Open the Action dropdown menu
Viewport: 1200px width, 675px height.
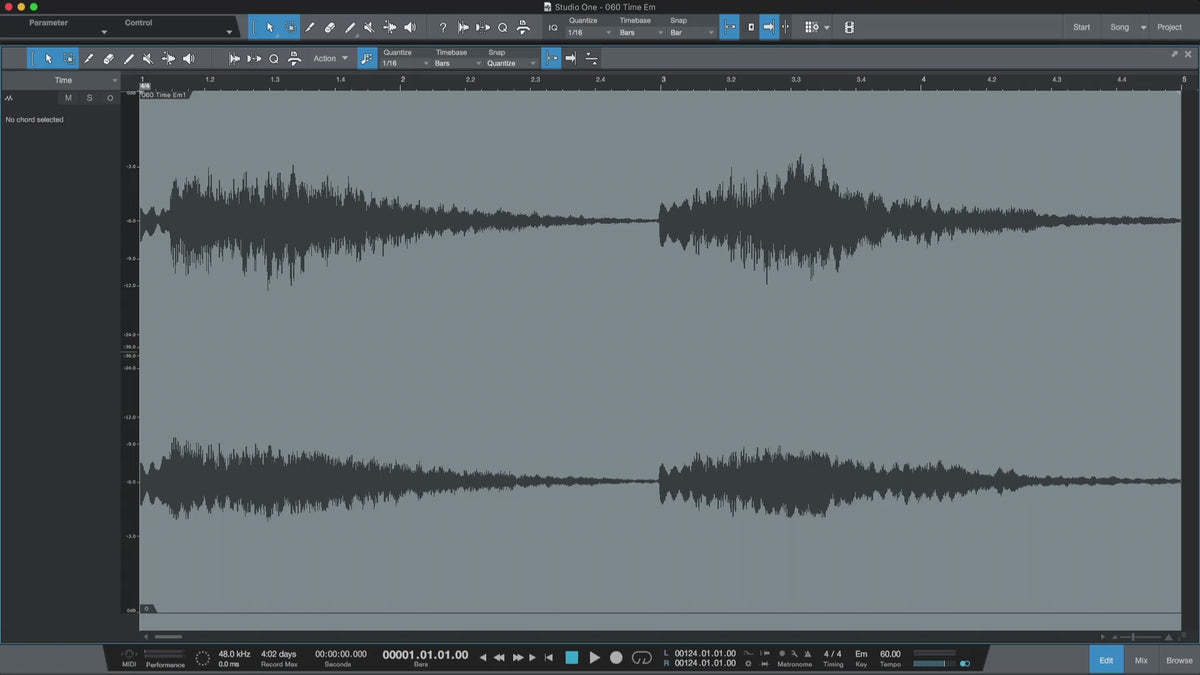[x=330, y=59]
